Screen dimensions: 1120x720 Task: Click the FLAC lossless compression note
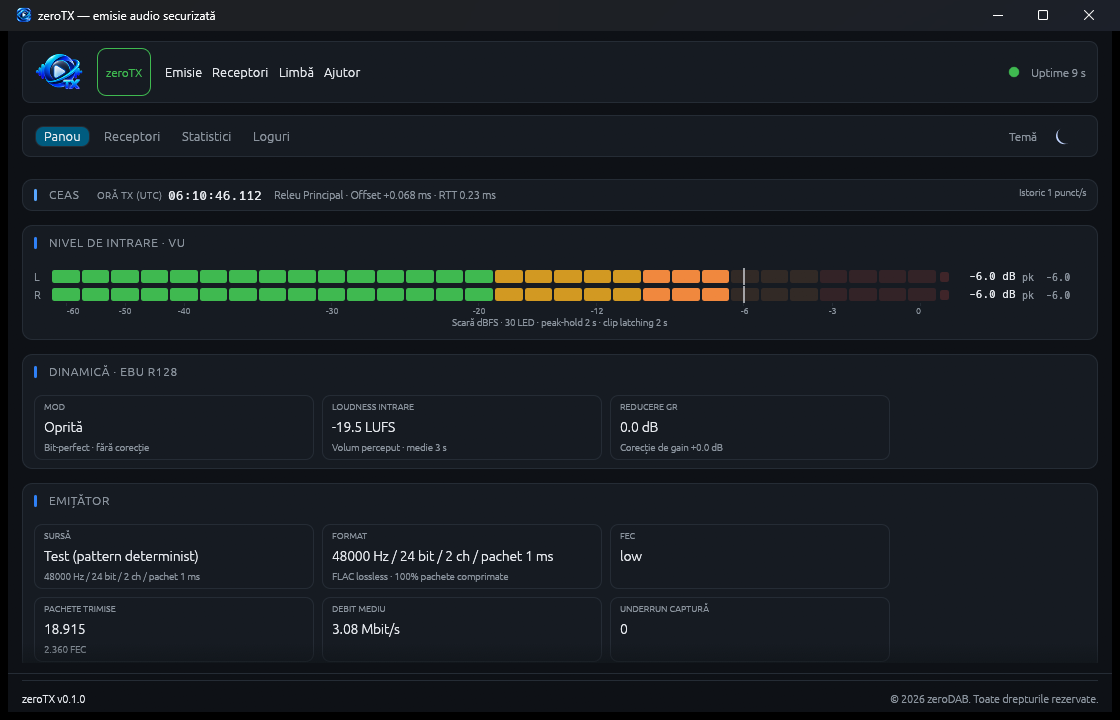pos(420,576)
